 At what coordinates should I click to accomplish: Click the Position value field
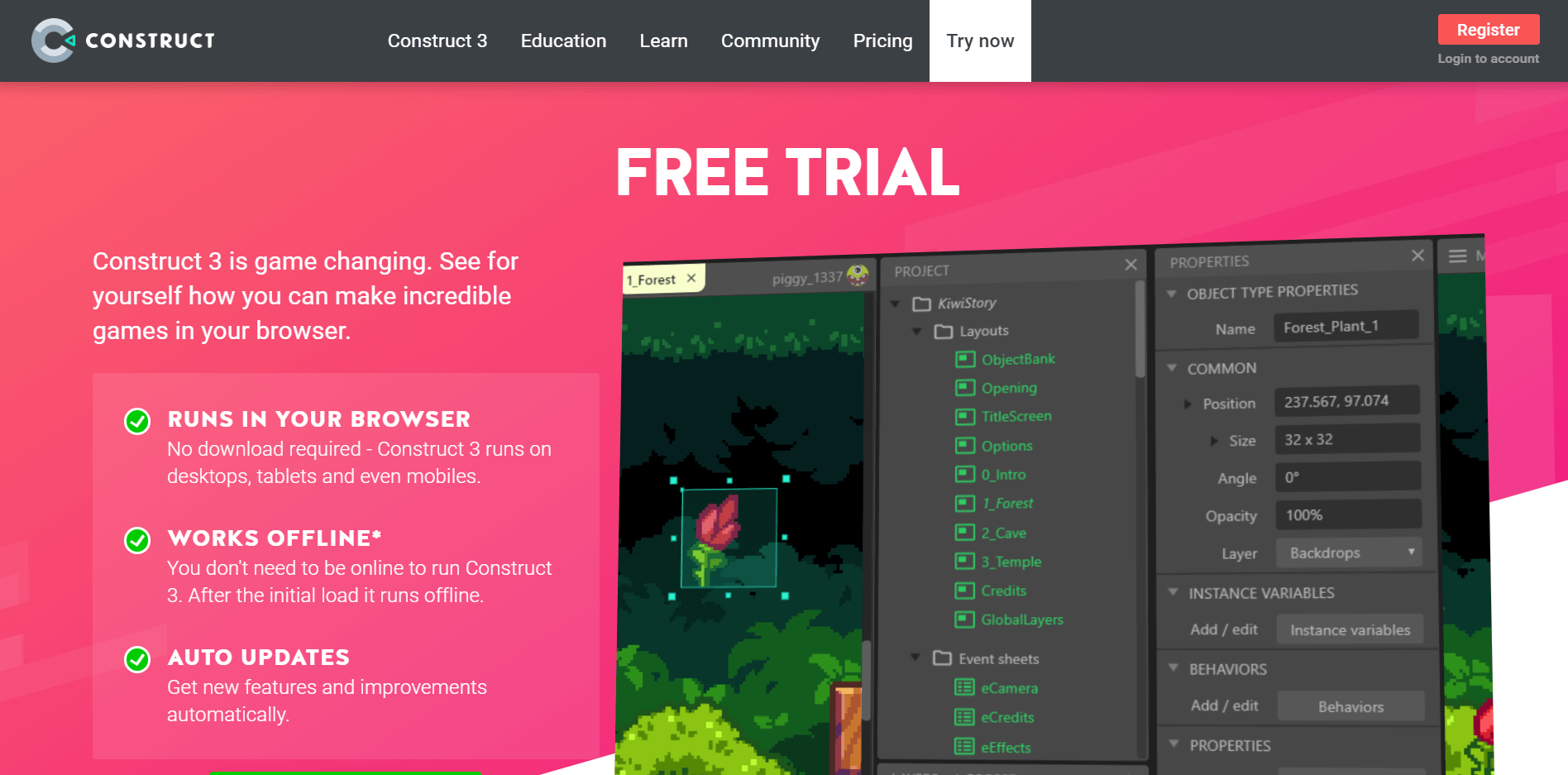coord(1347,401)
